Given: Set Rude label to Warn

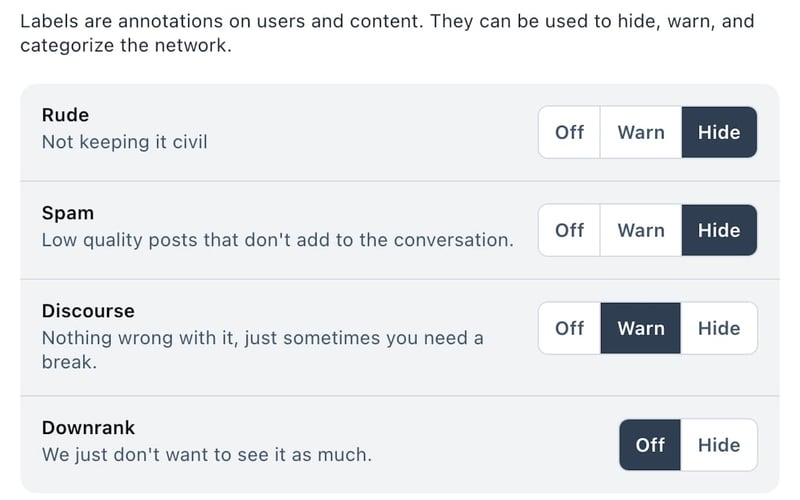Looking at the screenshot, I should pos(641,132).
